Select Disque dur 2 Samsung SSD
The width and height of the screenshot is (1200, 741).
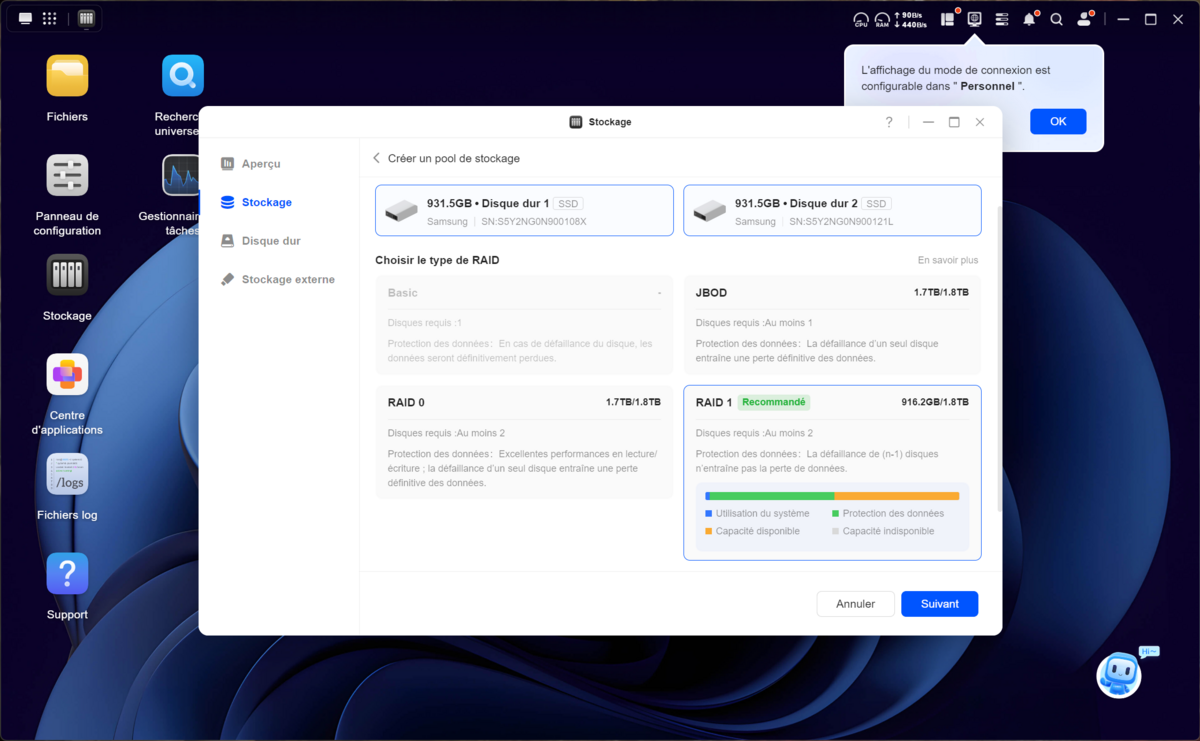pyautogui.click(x=832, y=210)
